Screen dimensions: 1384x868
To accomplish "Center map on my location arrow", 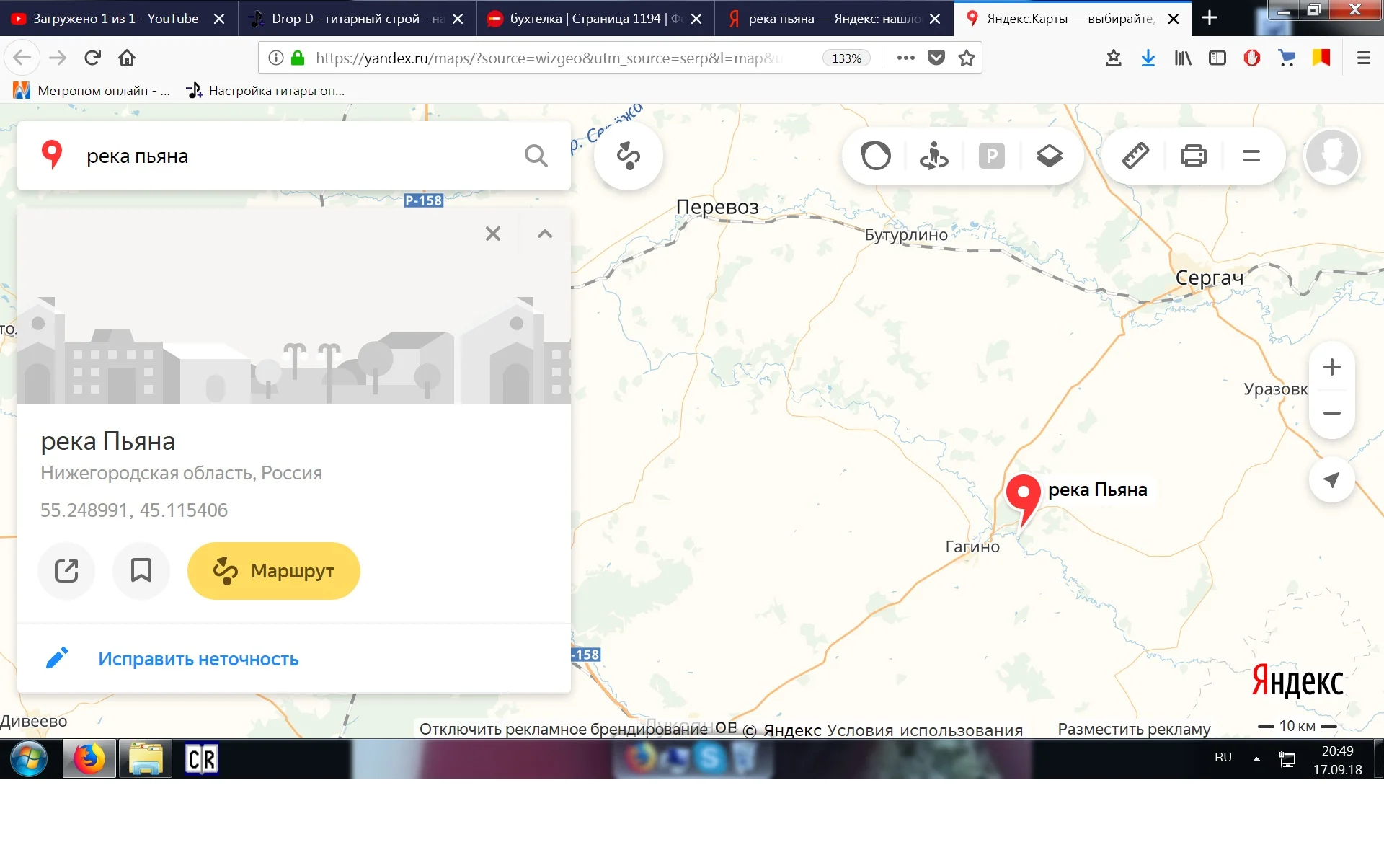I will tap(1332, 480).
